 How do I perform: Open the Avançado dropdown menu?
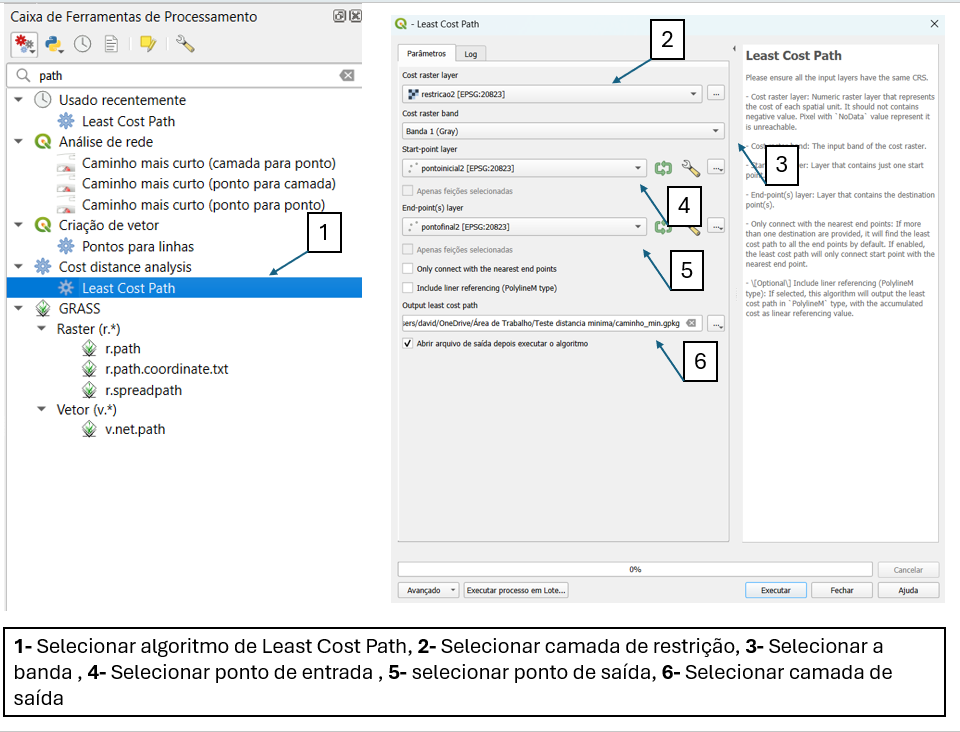pos(427,589)
